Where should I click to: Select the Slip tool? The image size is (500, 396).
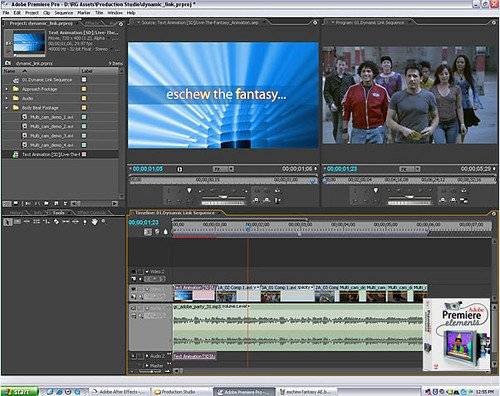coord(66,221)
